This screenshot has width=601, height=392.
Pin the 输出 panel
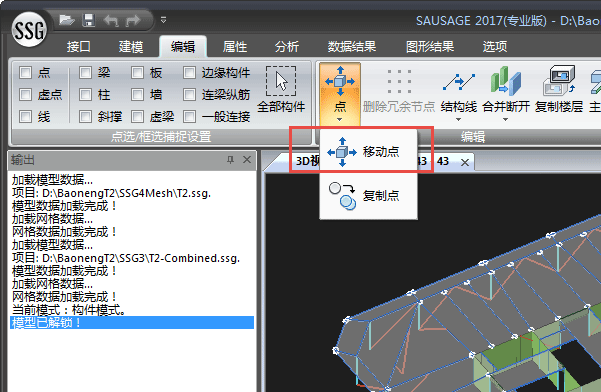click(x=230, y=159)
